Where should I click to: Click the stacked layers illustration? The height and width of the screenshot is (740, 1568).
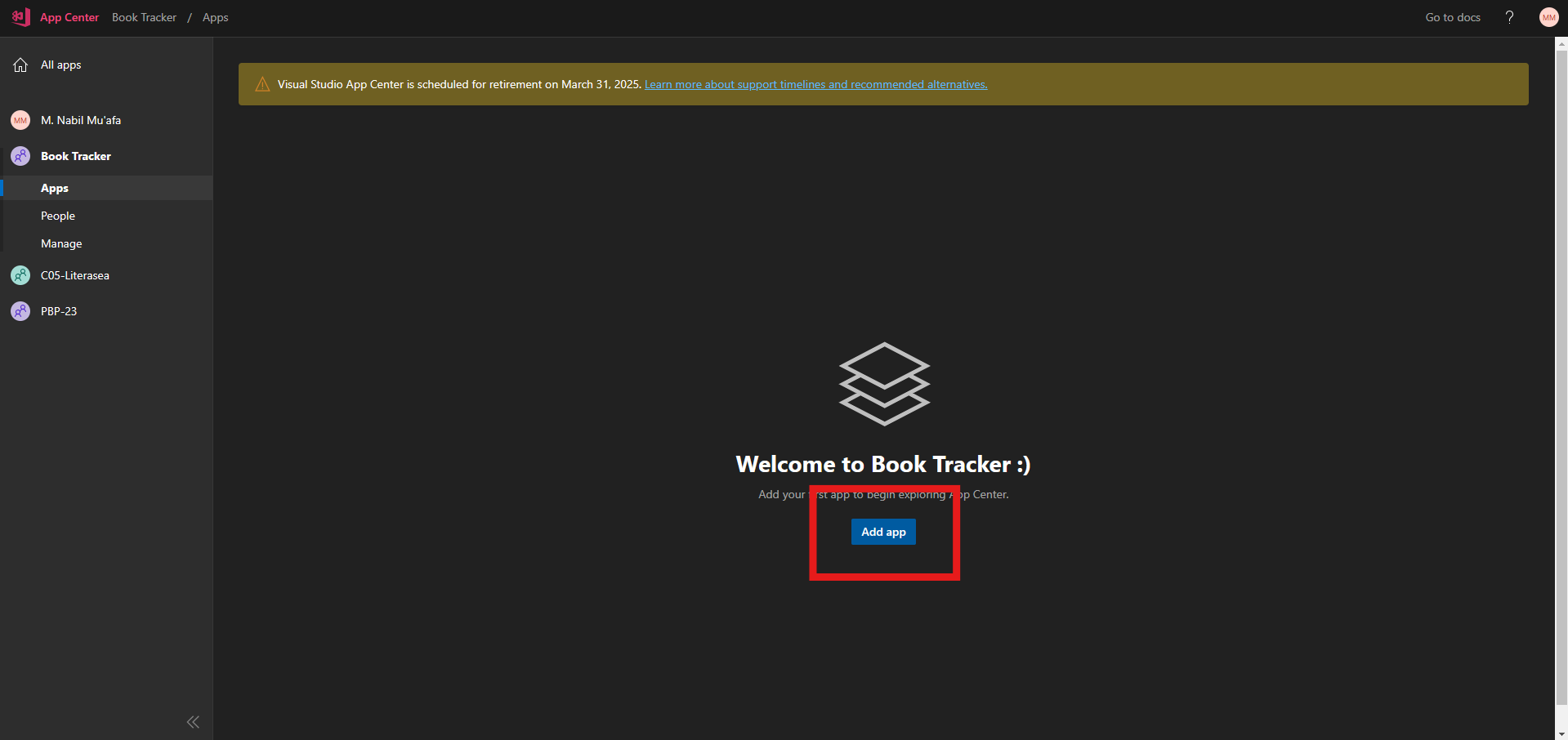pos(884,384)
